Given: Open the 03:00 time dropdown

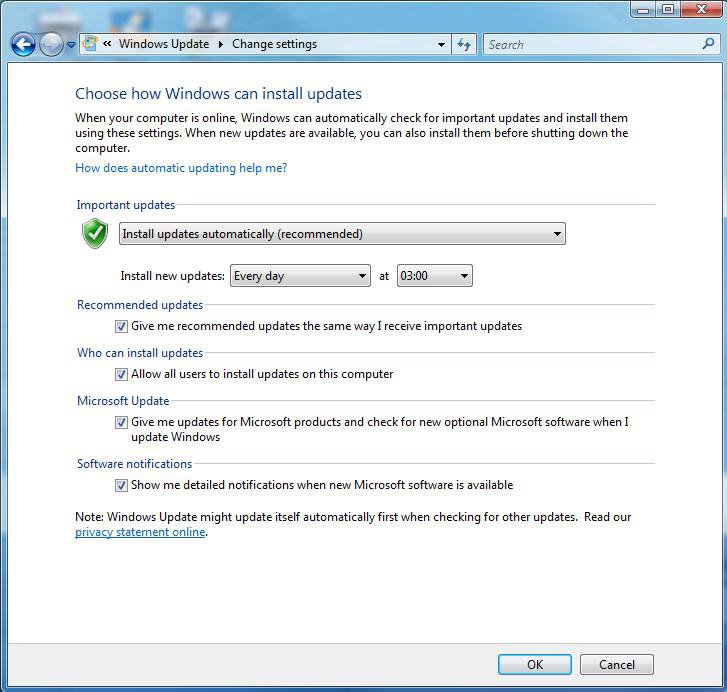Looking at the screenshot, I should (435, 276).
